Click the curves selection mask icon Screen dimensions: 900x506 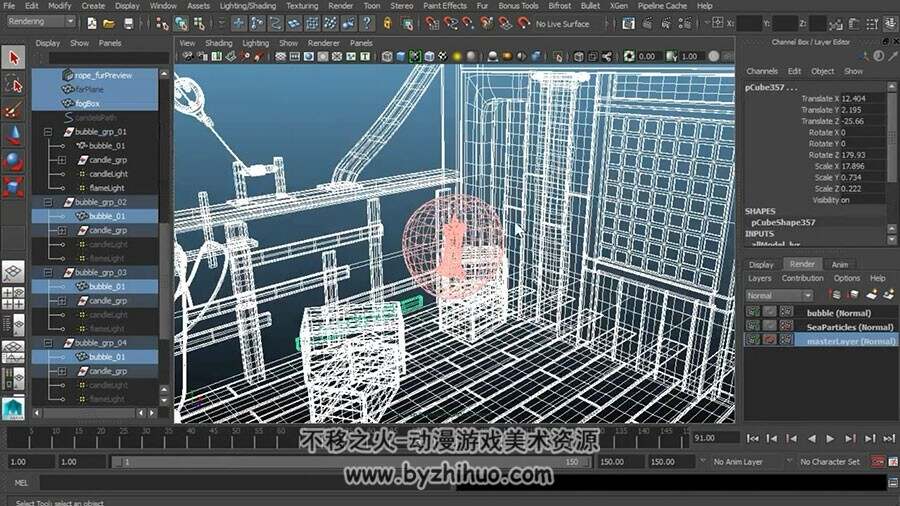[x=275, y=24]
